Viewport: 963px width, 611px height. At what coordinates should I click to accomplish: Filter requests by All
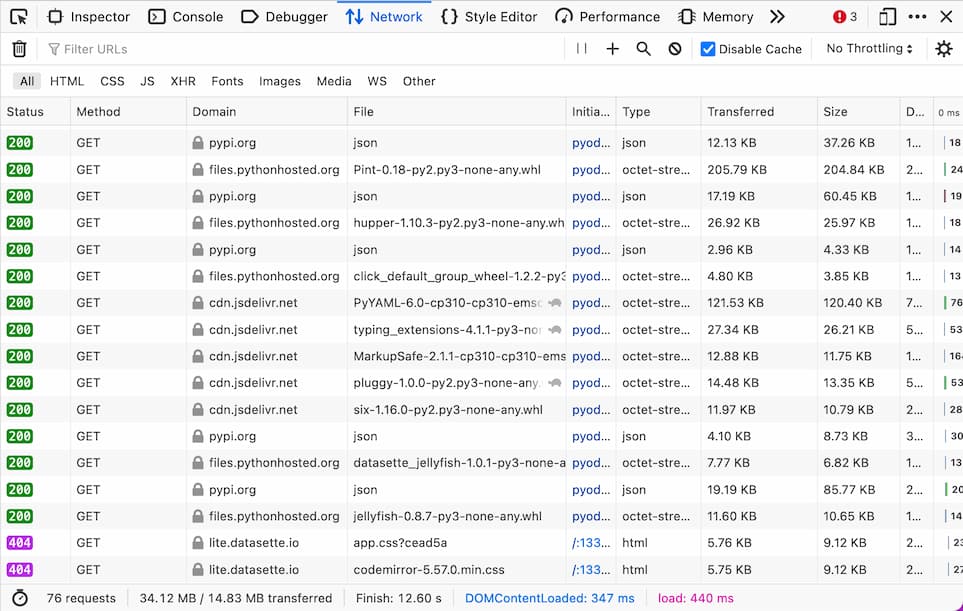coord(27,81)
